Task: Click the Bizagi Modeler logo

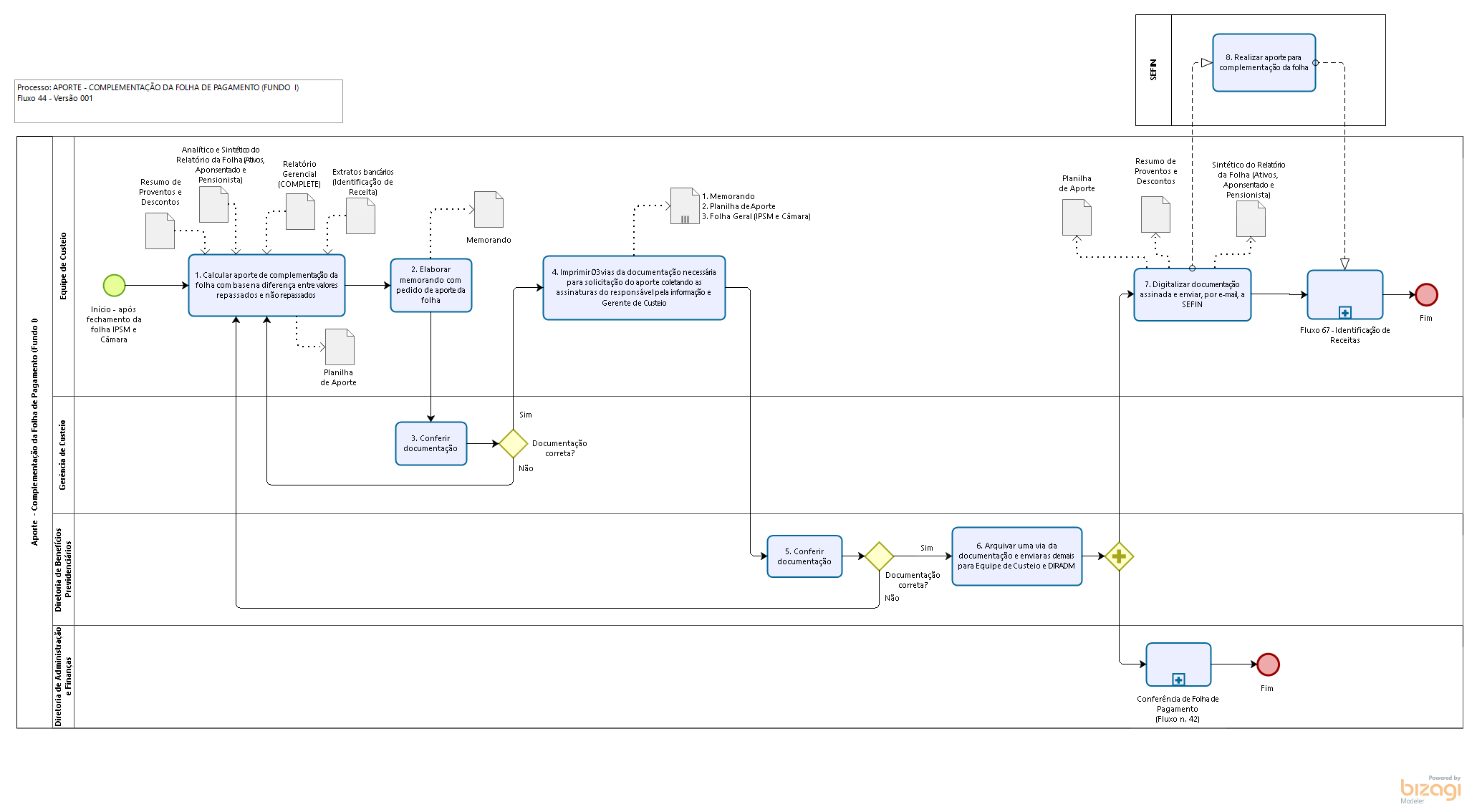Action: pyautogui.click(x=1430, y=789)
